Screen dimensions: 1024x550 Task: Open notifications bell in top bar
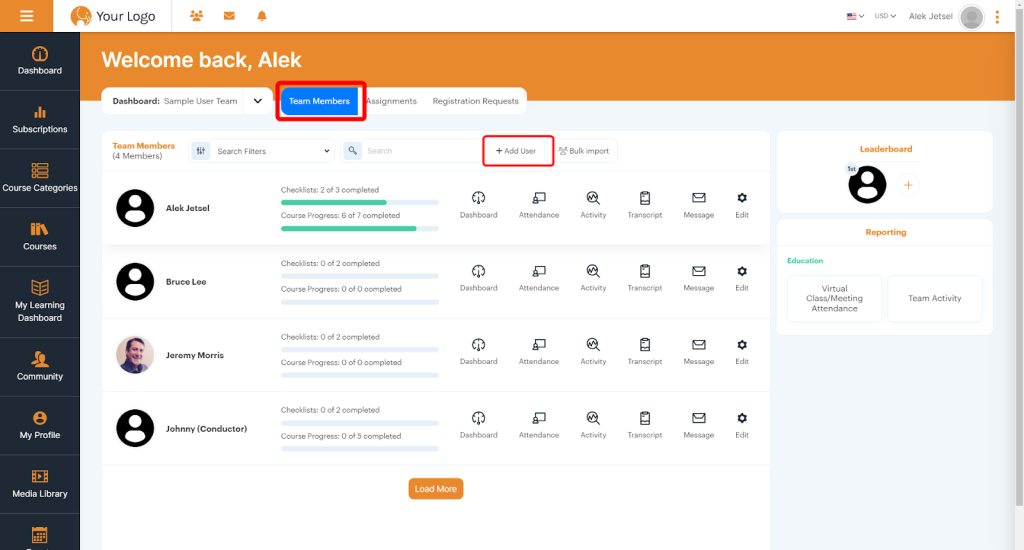coord(262,16)
